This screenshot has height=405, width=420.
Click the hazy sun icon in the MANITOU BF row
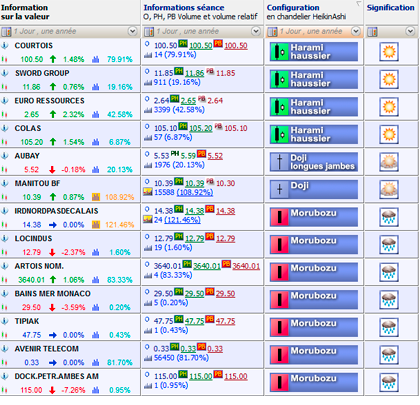point(389,190)
